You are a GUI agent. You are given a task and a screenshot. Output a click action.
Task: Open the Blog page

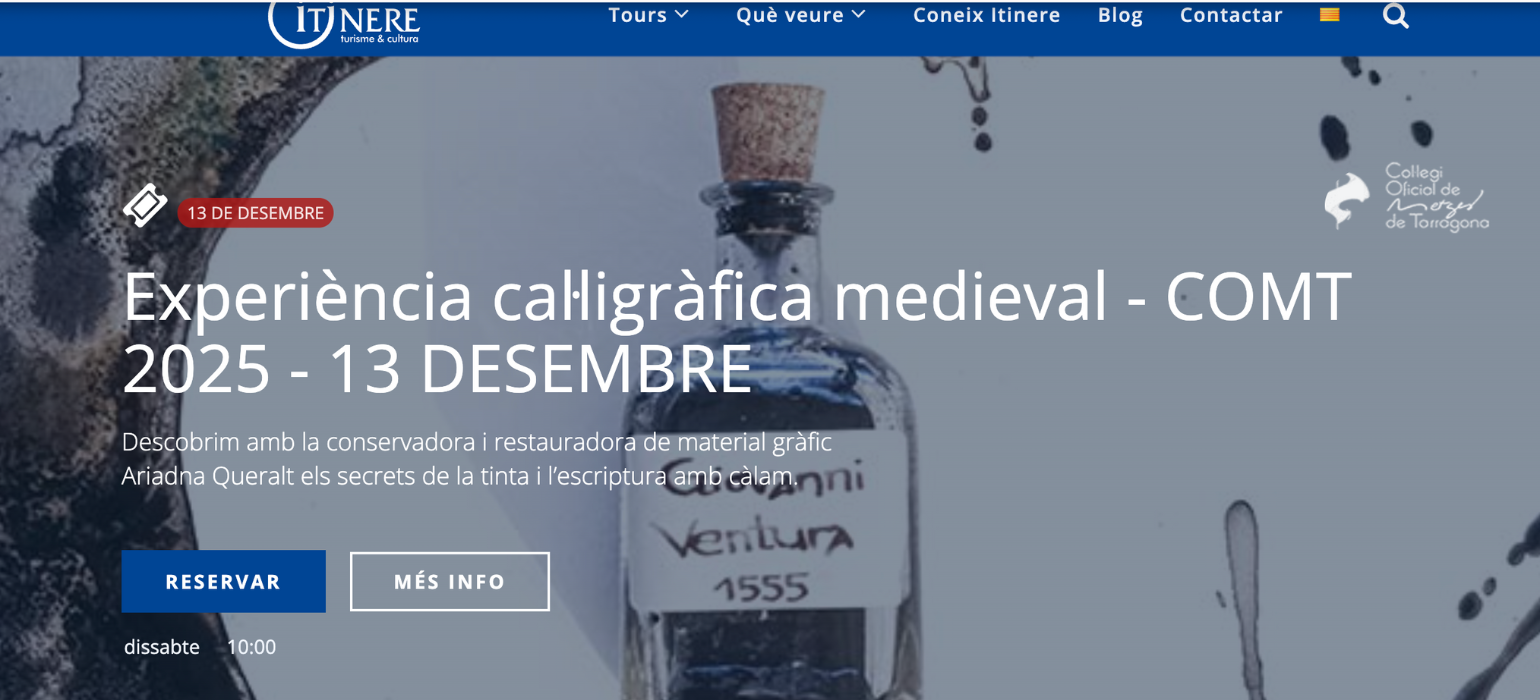[x=1120, y=15]
